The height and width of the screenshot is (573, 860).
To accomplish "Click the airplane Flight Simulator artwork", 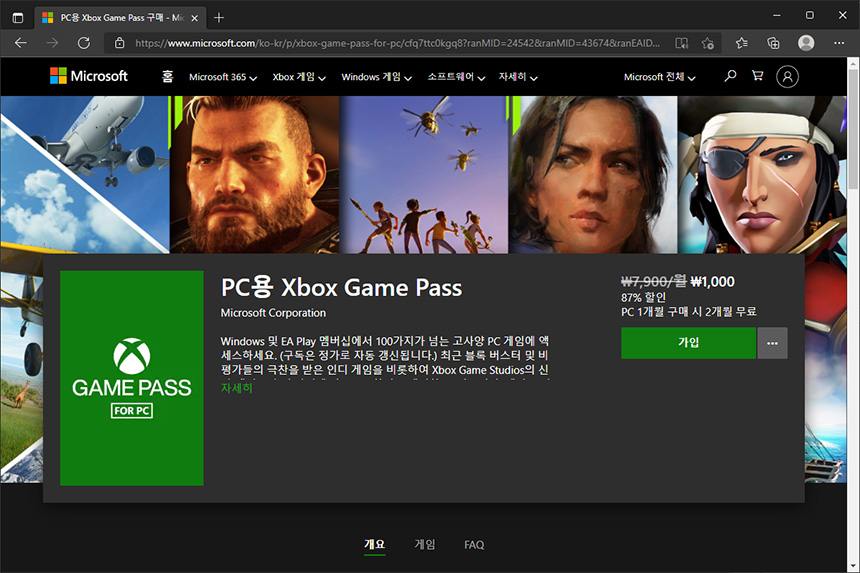I will click(85, 175).
